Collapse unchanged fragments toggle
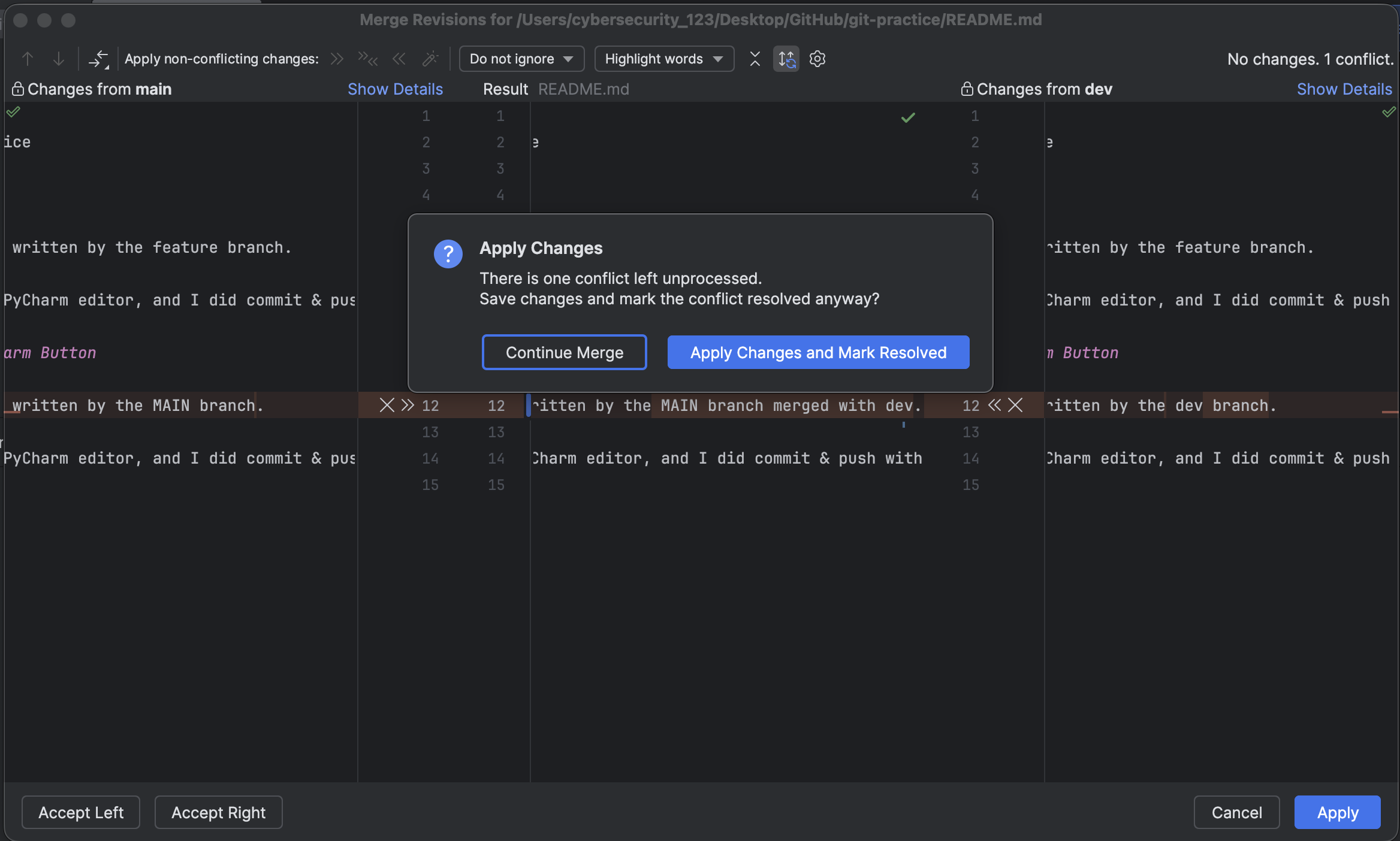This screenshot has height=841, width=1400. (755, 59)
